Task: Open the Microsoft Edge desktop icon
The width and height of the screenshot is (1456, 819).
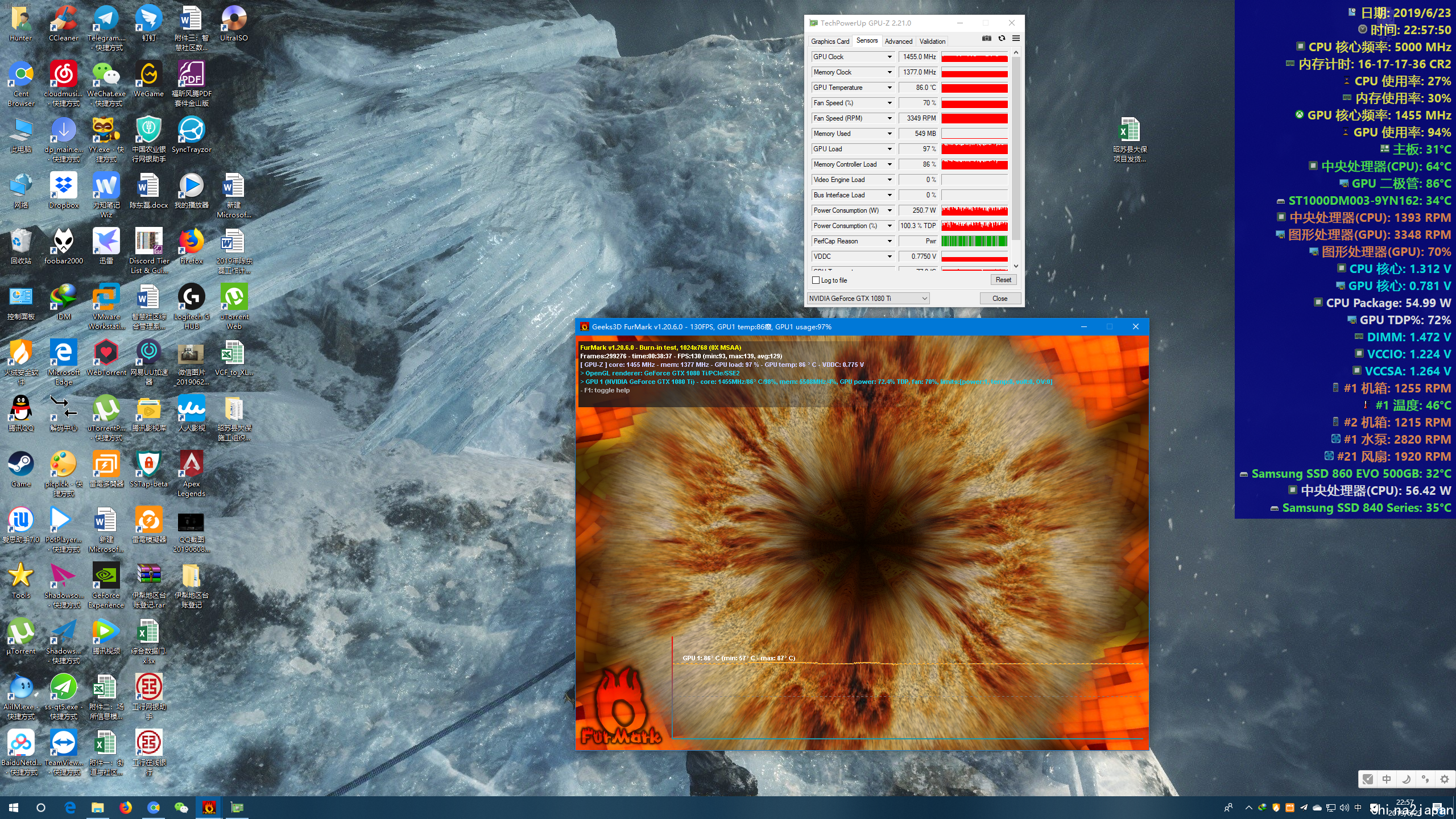Action: (64, 362)
